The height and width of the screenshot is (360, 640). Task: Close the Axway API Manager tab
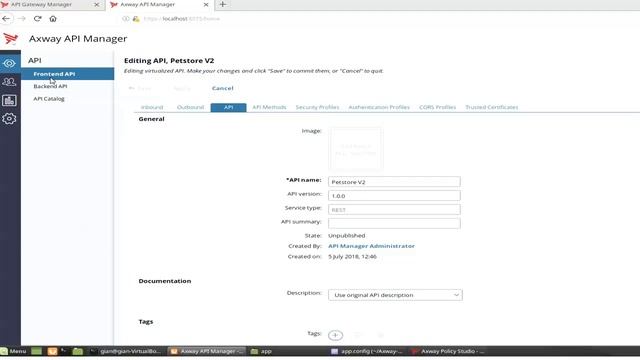206,4
